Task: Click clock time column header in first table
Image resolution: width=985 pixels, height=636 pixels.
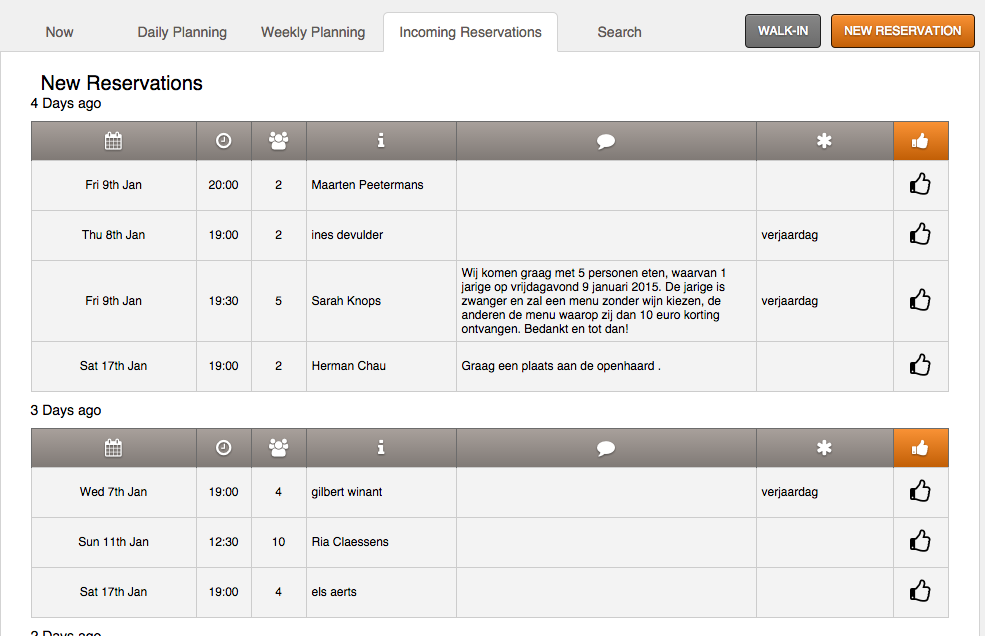Action: click(x=223, y=141)
